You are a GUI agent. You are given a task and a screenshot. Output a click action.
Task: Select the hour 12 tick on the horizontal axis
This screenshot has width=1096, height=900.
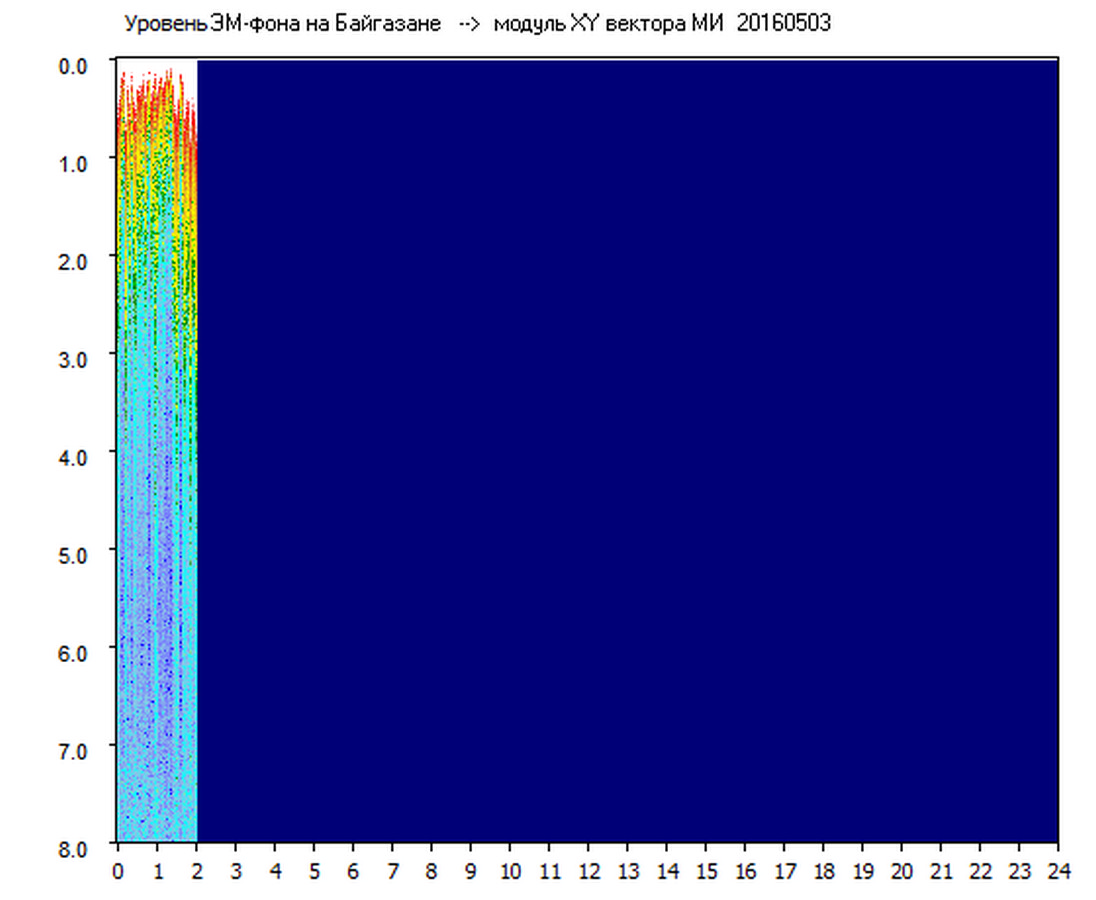[588, 870]
